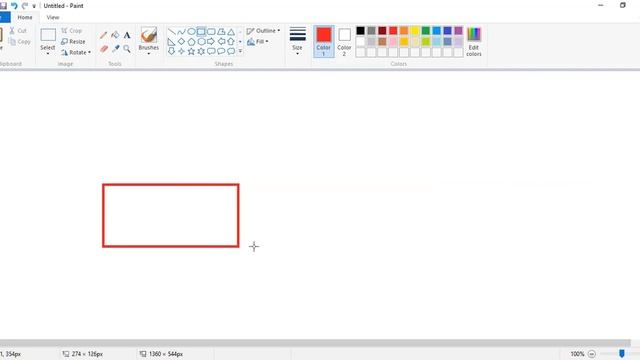Click the Crop button
Screen dimensions: 640x360
click(72, 31)
